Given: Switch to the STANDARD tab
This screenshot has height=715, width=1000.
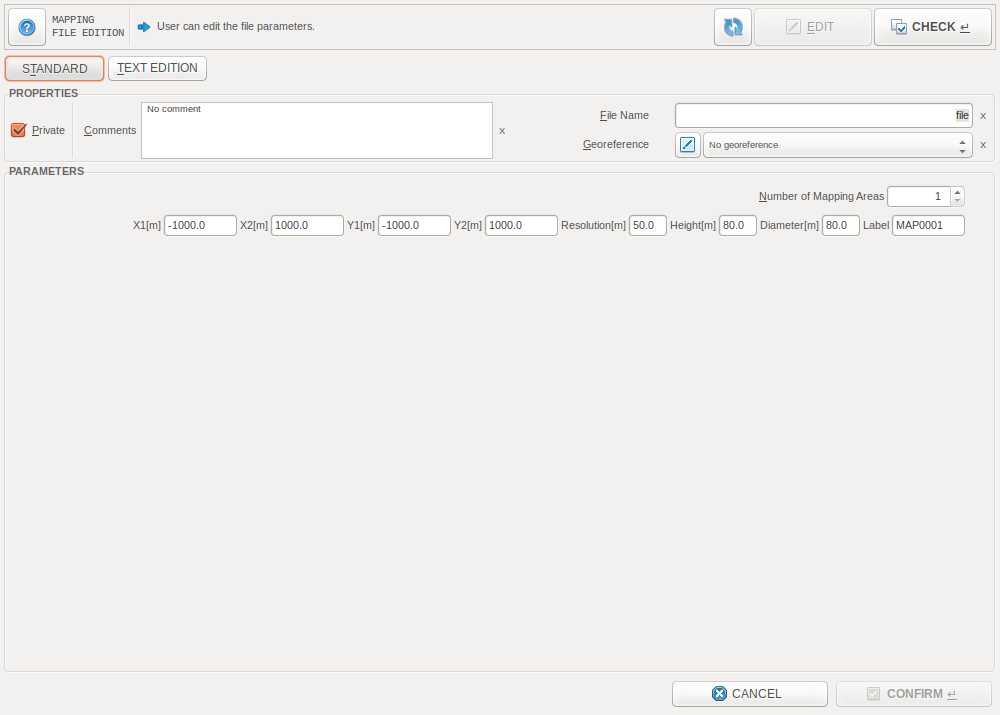Looking at the screenshot, I should 55,68.
